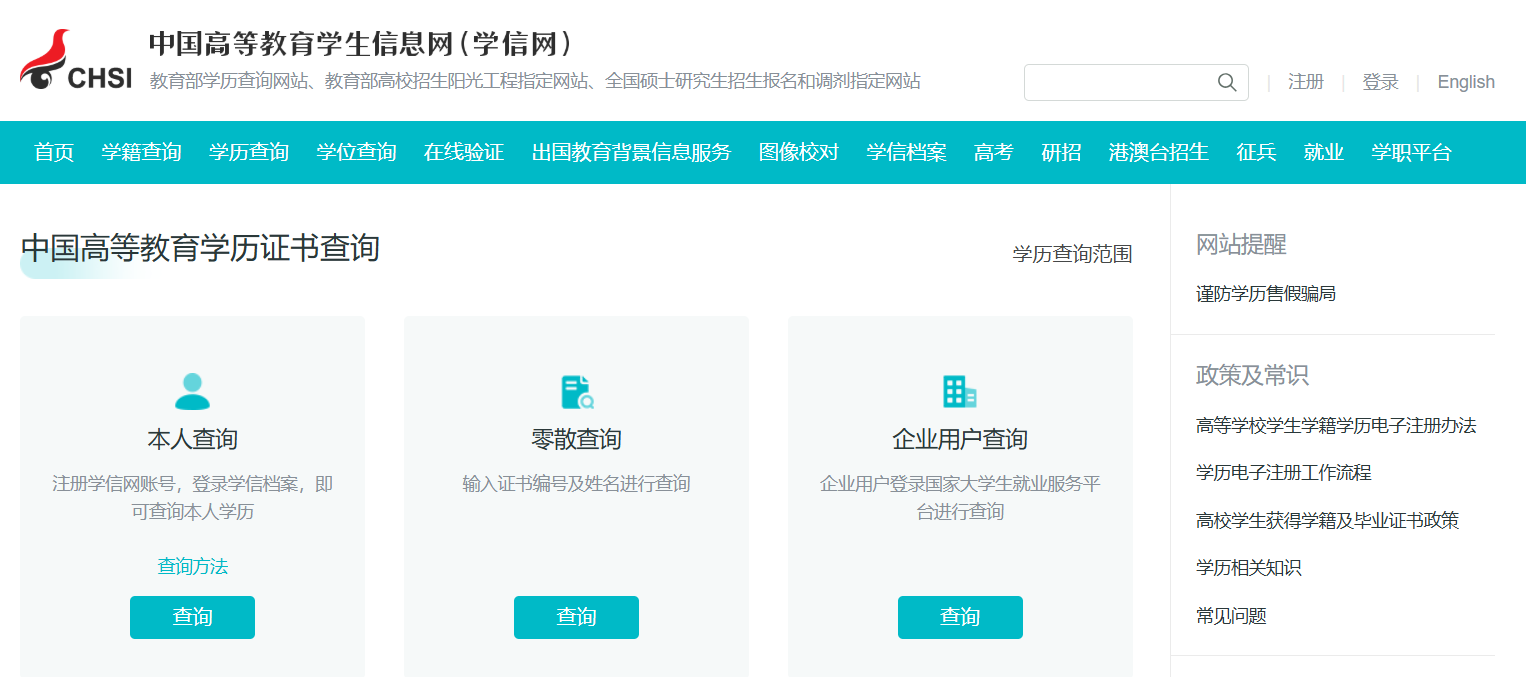This screenshot has height=677, width=1526.
Task: Click the 查询 button under 零散查询
Action: pyautogui.click(x=576, y=617)
